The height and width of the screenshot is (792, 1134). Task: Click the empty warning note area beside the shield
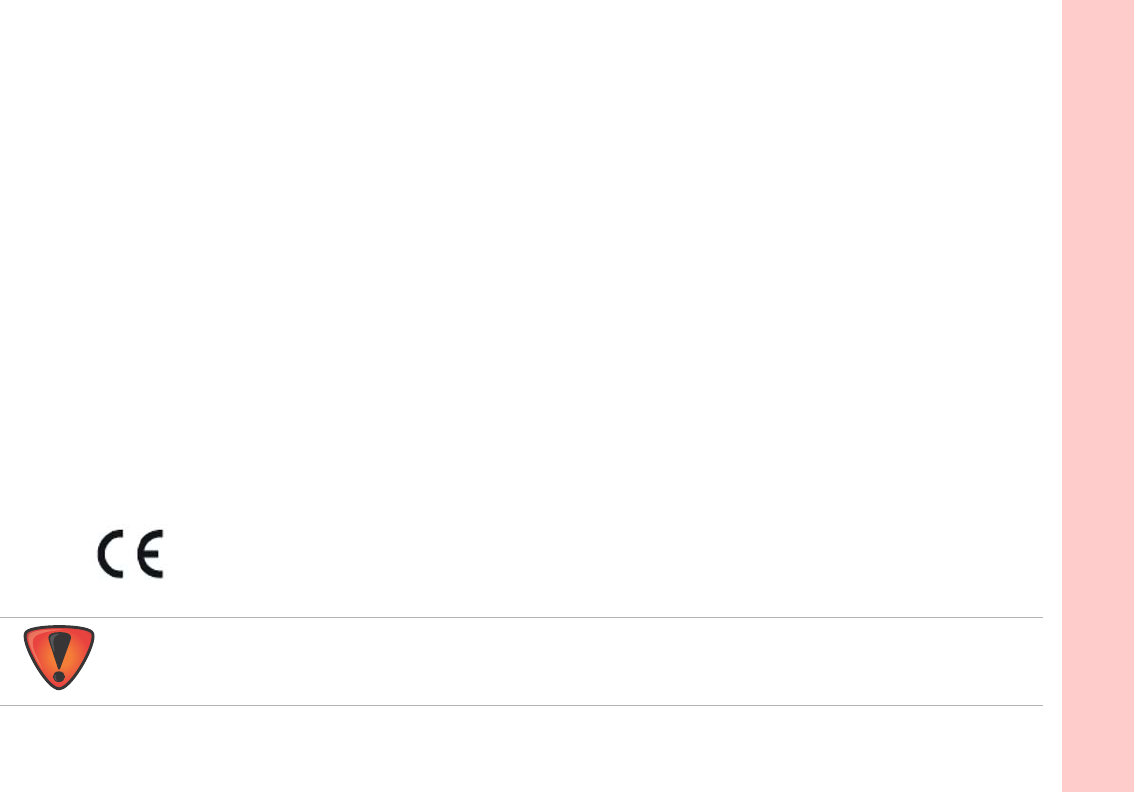(571, 661)
